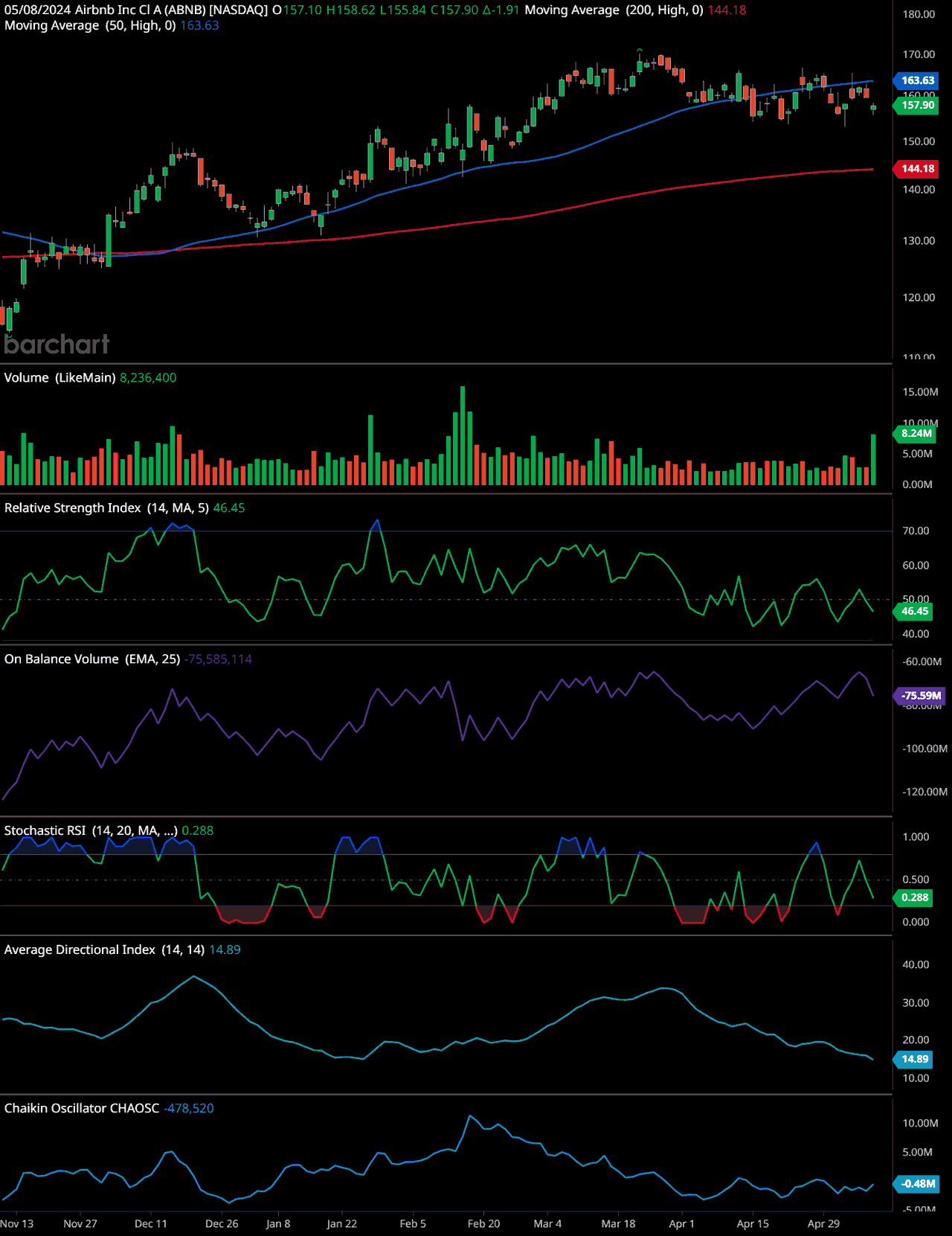
Task: Click the -0.48M Chaikin Oscillator tag
Action: [x=917, y=1184]
